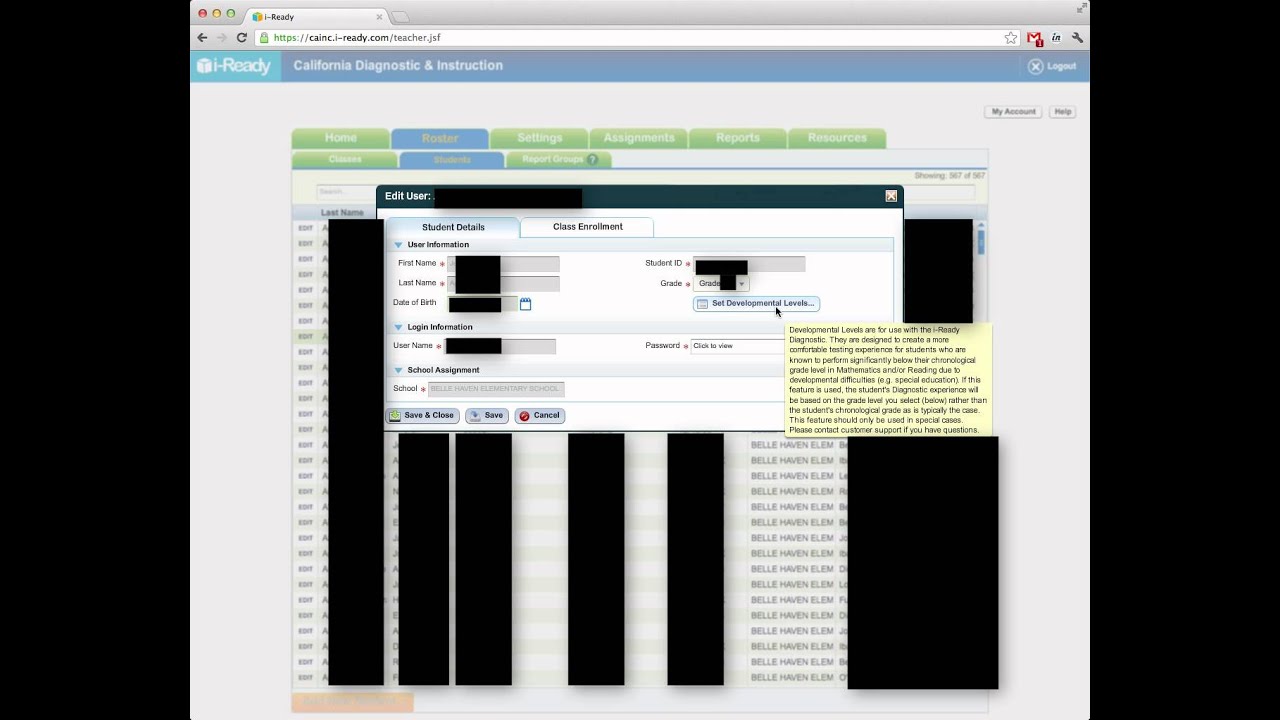1280x720 pixels.
Task: Click the School name field
Action: tap(495, 388)
